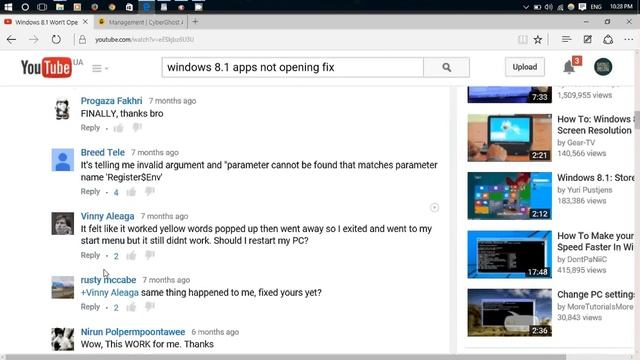Viewport: 640px width, 360px height.
Task: Open a new browser tab
Action: click(x=195, y=22)
